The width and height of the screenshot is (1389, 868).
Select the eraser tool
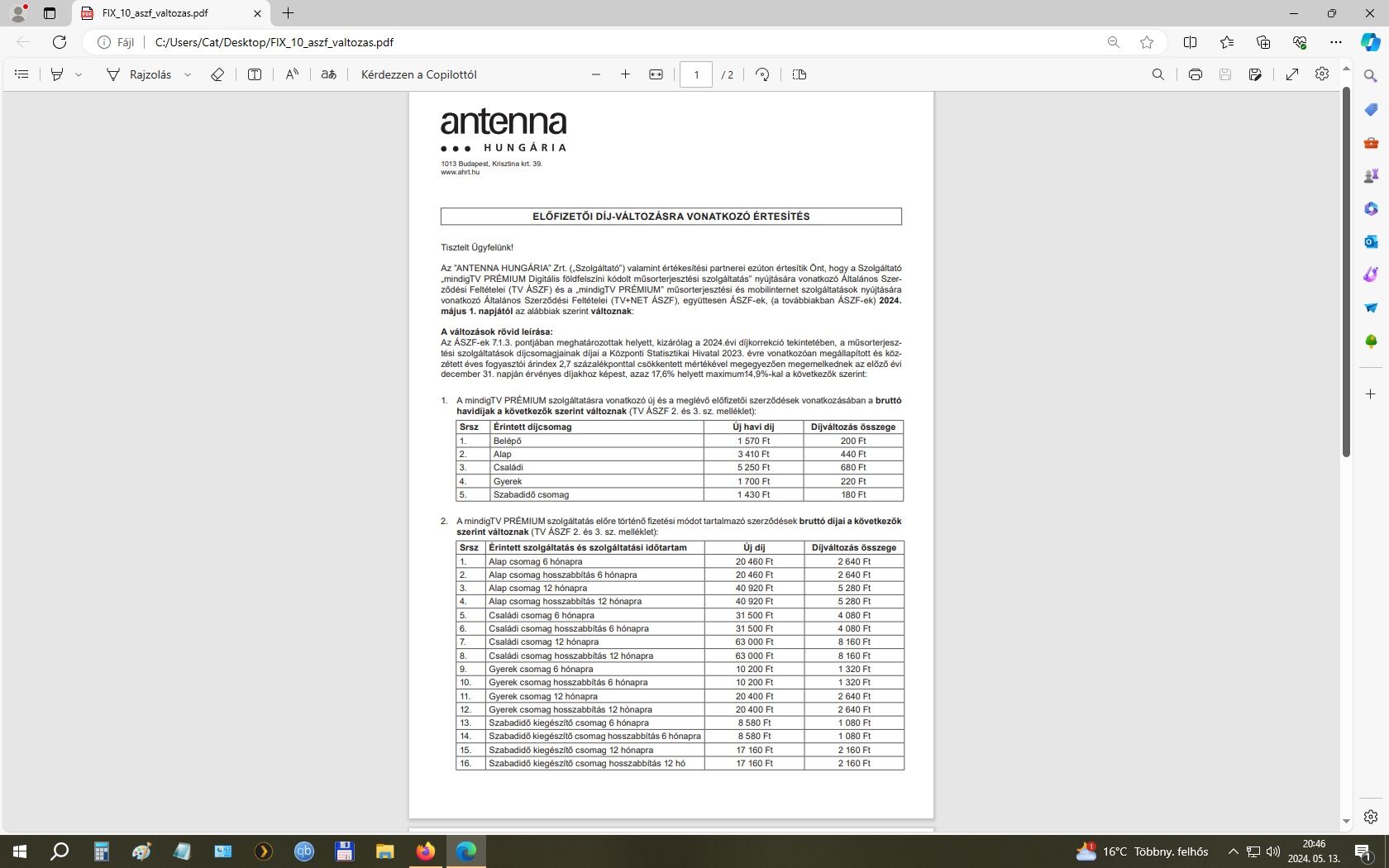217,74
